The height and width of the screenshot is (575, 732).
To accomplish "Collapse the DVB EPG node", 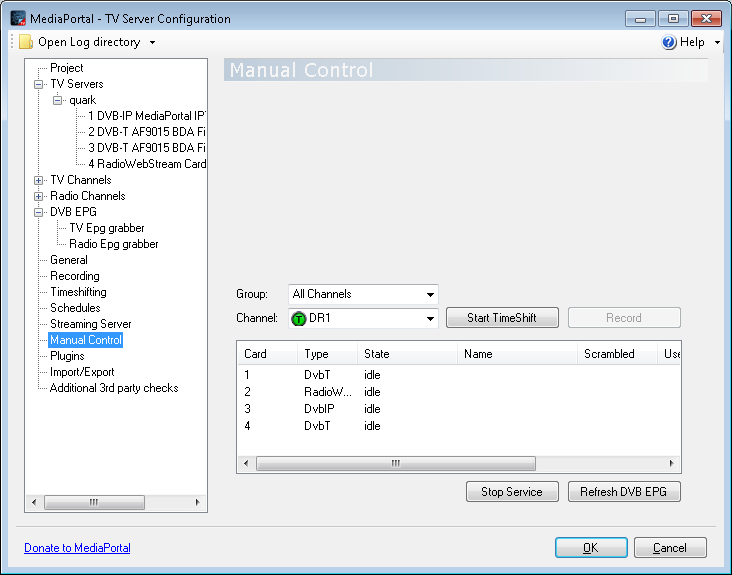I will (x=39, y=212).
